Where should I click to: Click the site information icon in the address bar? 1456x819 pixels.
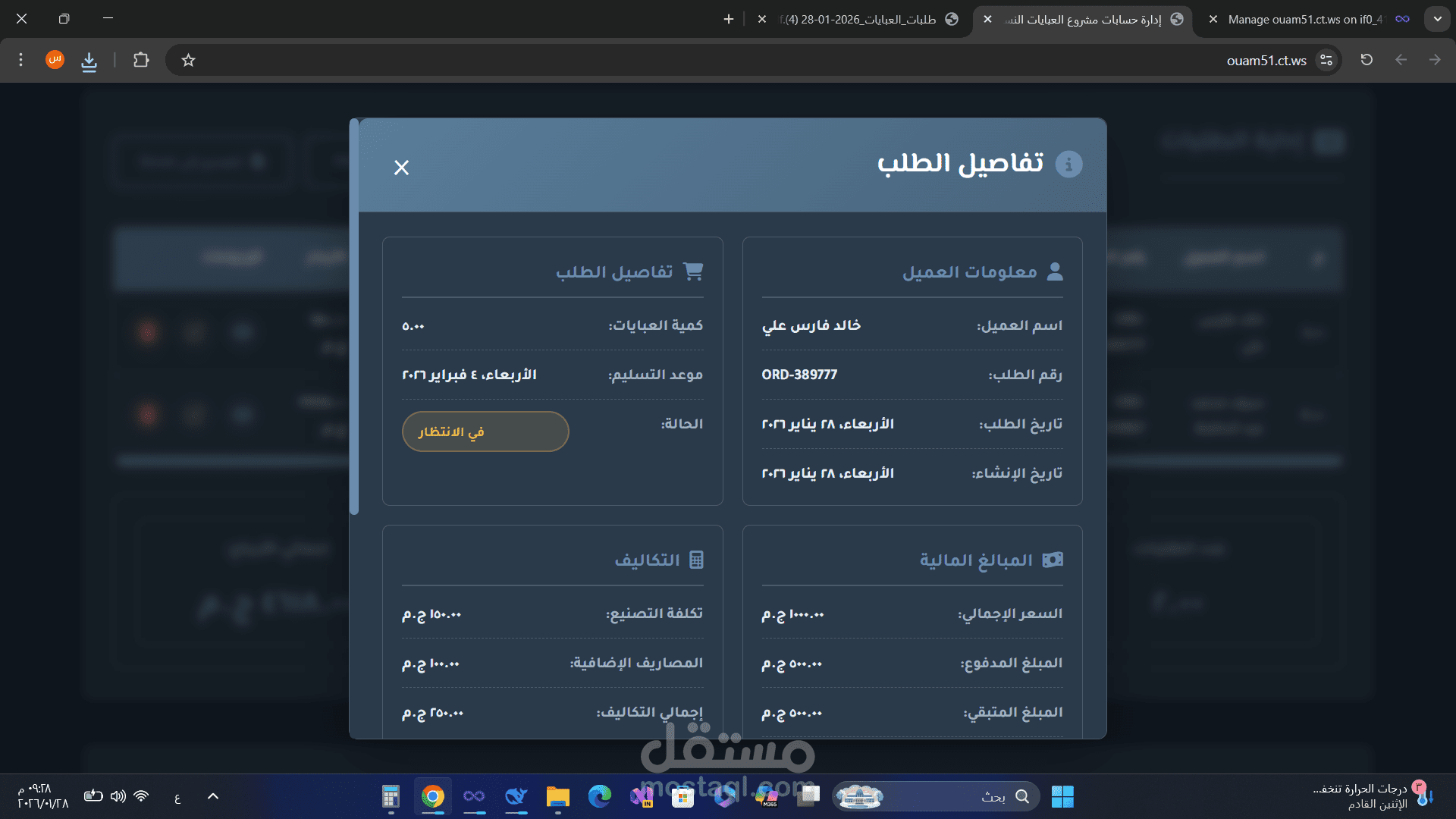[x=1326, y=60]
